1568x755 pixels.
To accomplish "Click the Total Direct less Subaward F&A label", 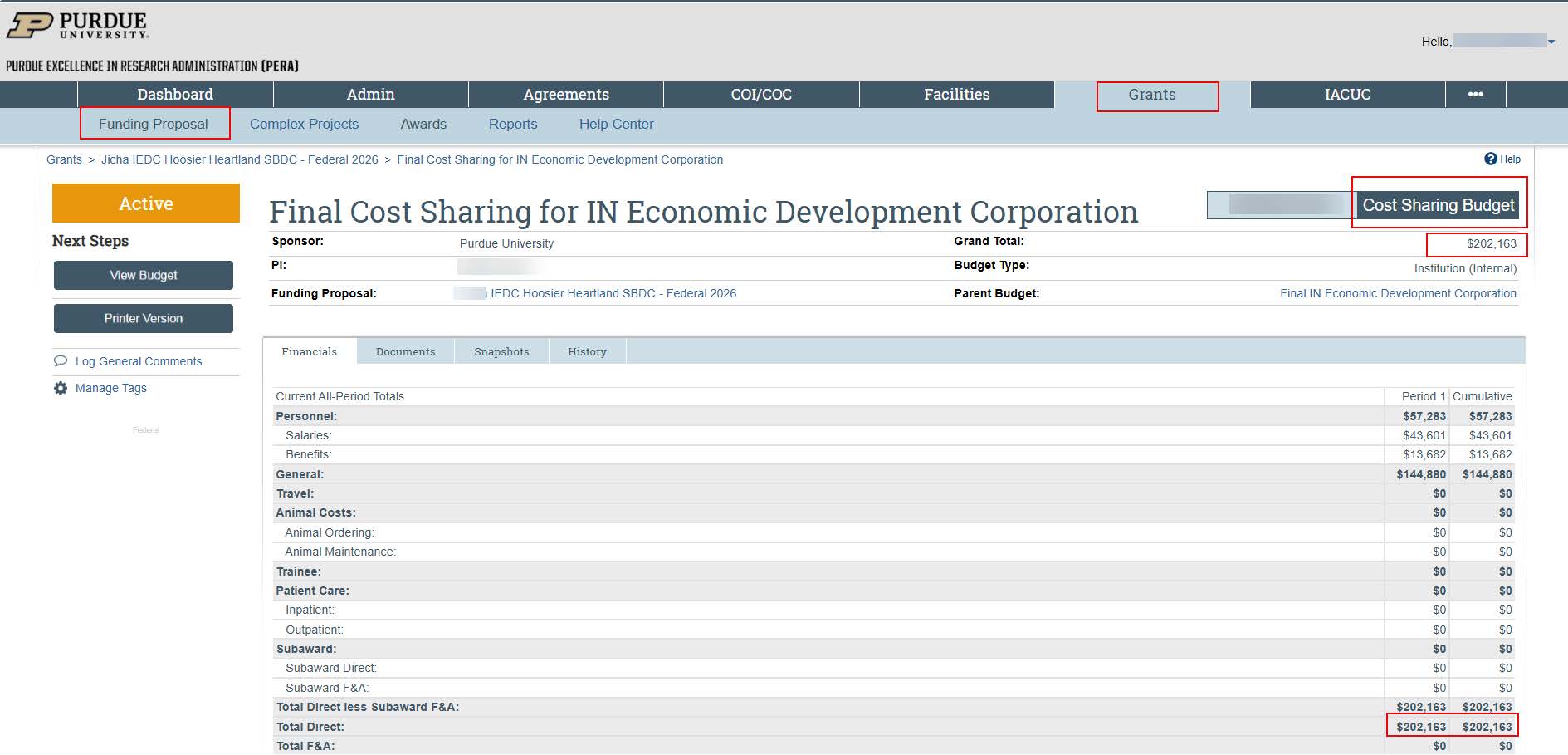I will [367, 707].
